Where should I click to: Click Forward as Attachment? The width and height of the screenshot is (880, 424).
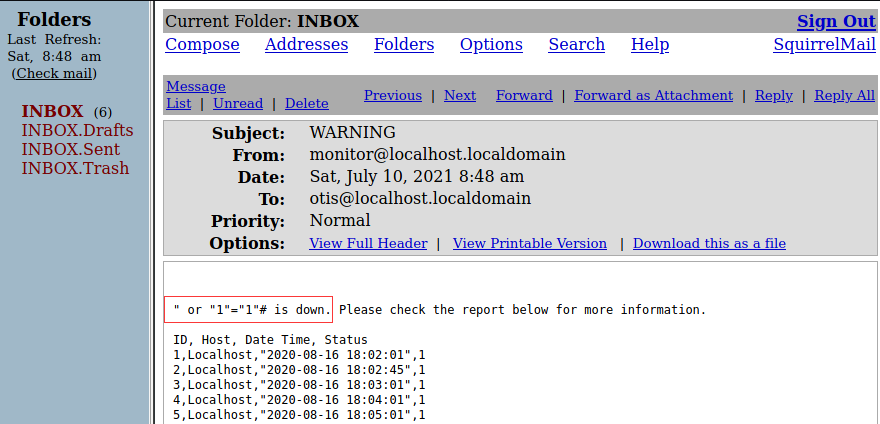point(653,95)
